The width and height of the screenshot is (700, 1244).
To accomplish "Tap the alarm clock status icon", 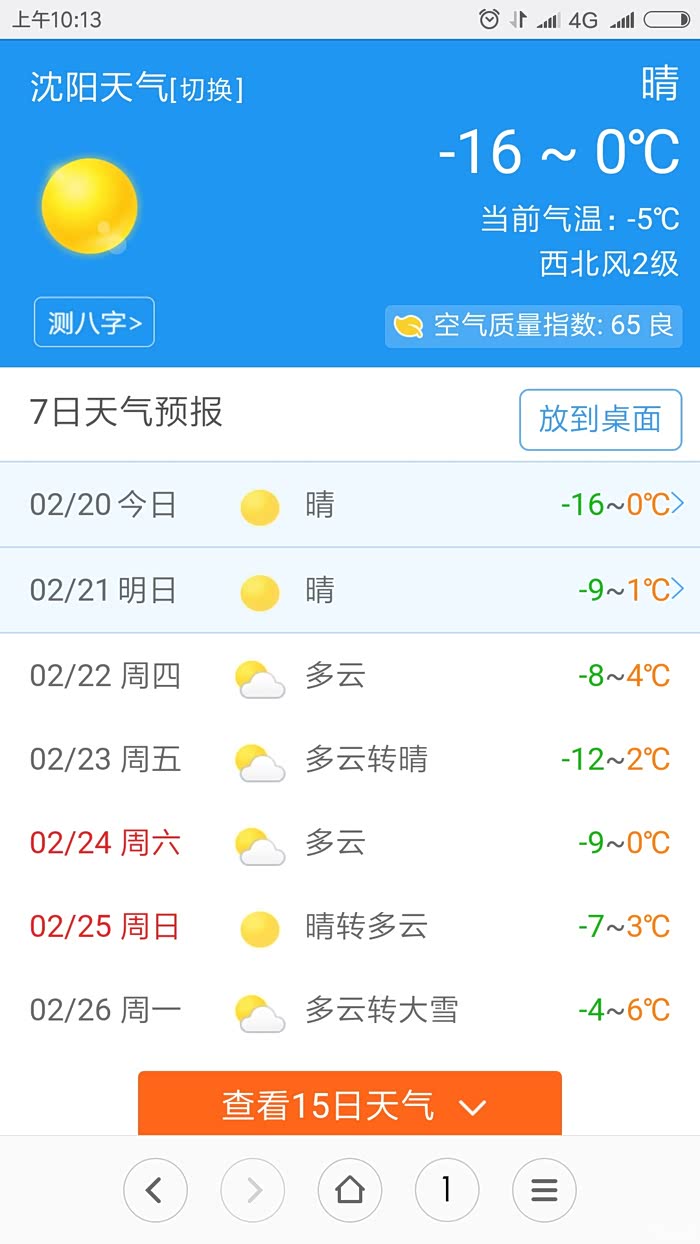I will point(489,19).
